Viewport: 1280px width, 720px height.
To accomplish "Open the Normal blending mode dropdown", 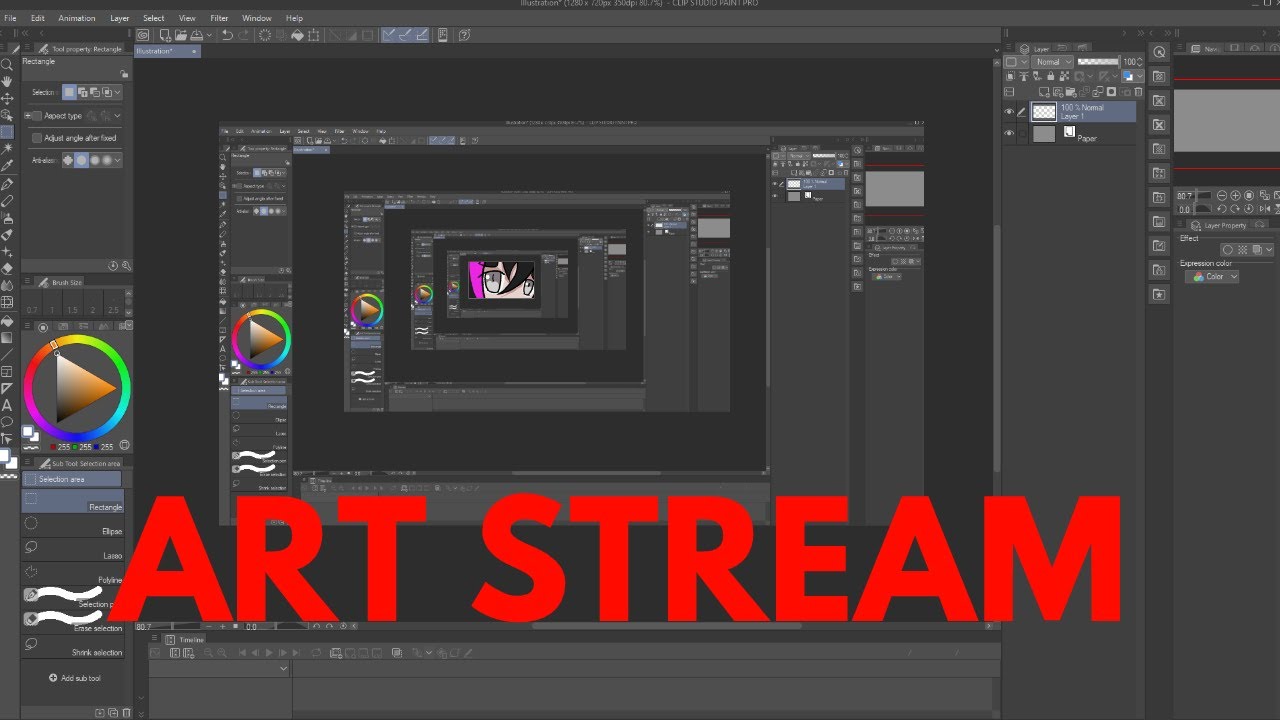I will [x=1053, y=62].
